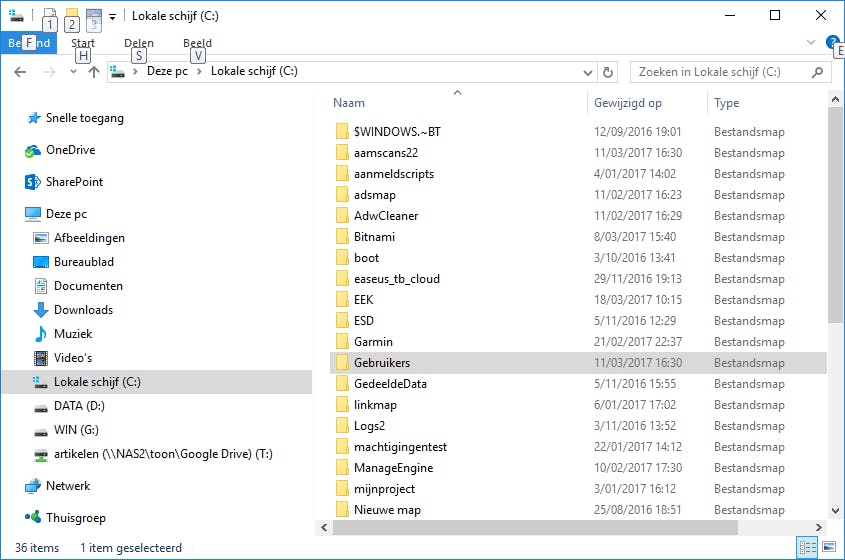Expand the chevron after Deze pc breadcrumb
The image size is (845, 560).
[x=199, y=71]
